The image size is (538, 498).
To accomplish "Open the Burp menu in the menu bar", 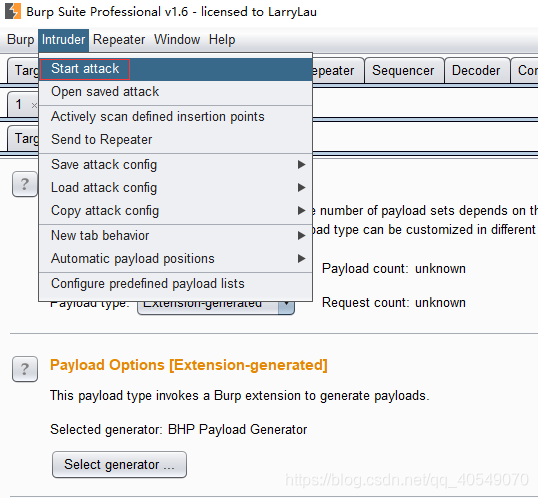I will coord(21,40).
